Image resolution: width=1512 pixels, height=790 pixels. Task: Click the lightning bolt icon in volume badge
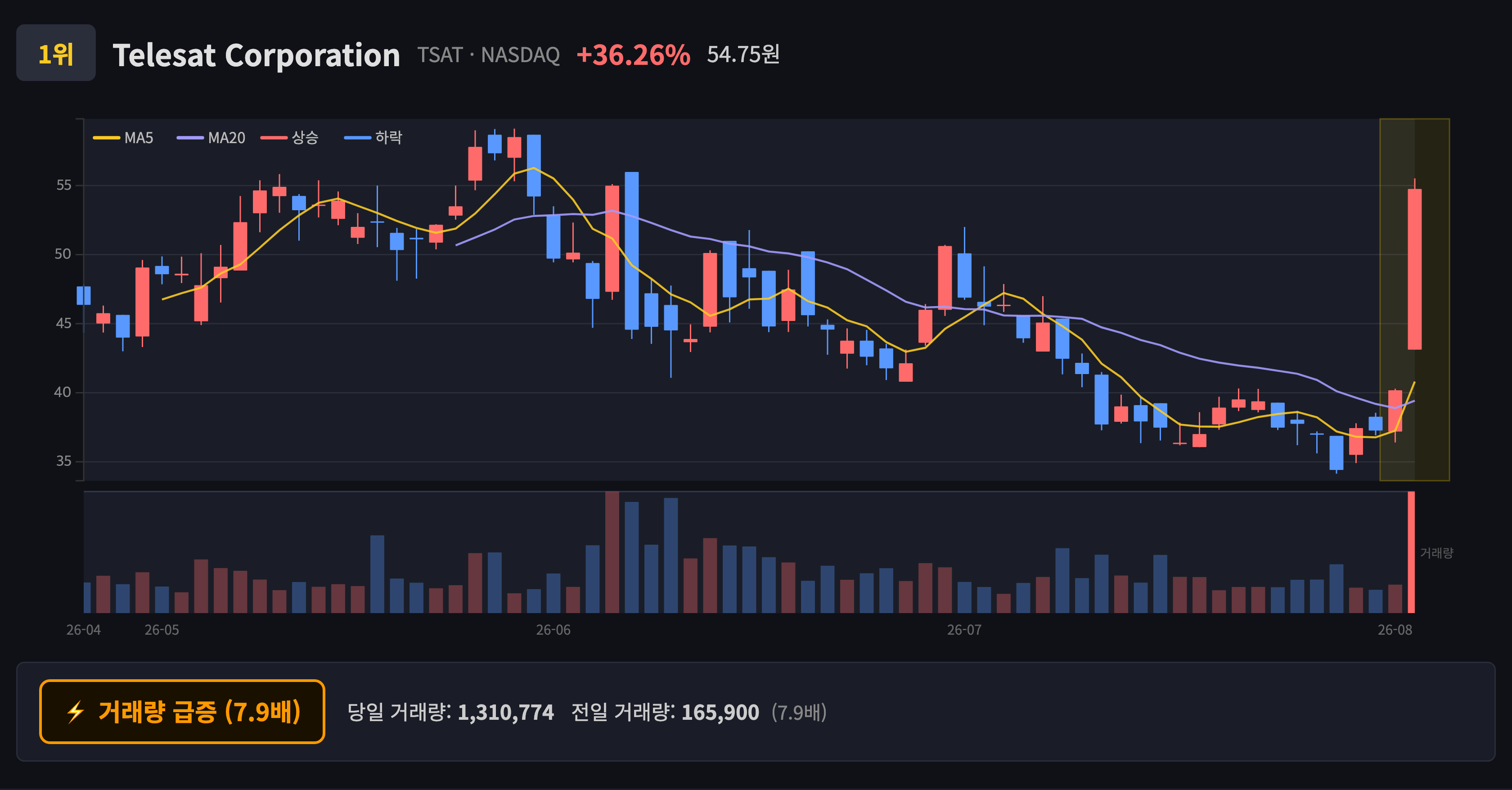(76, 712)
